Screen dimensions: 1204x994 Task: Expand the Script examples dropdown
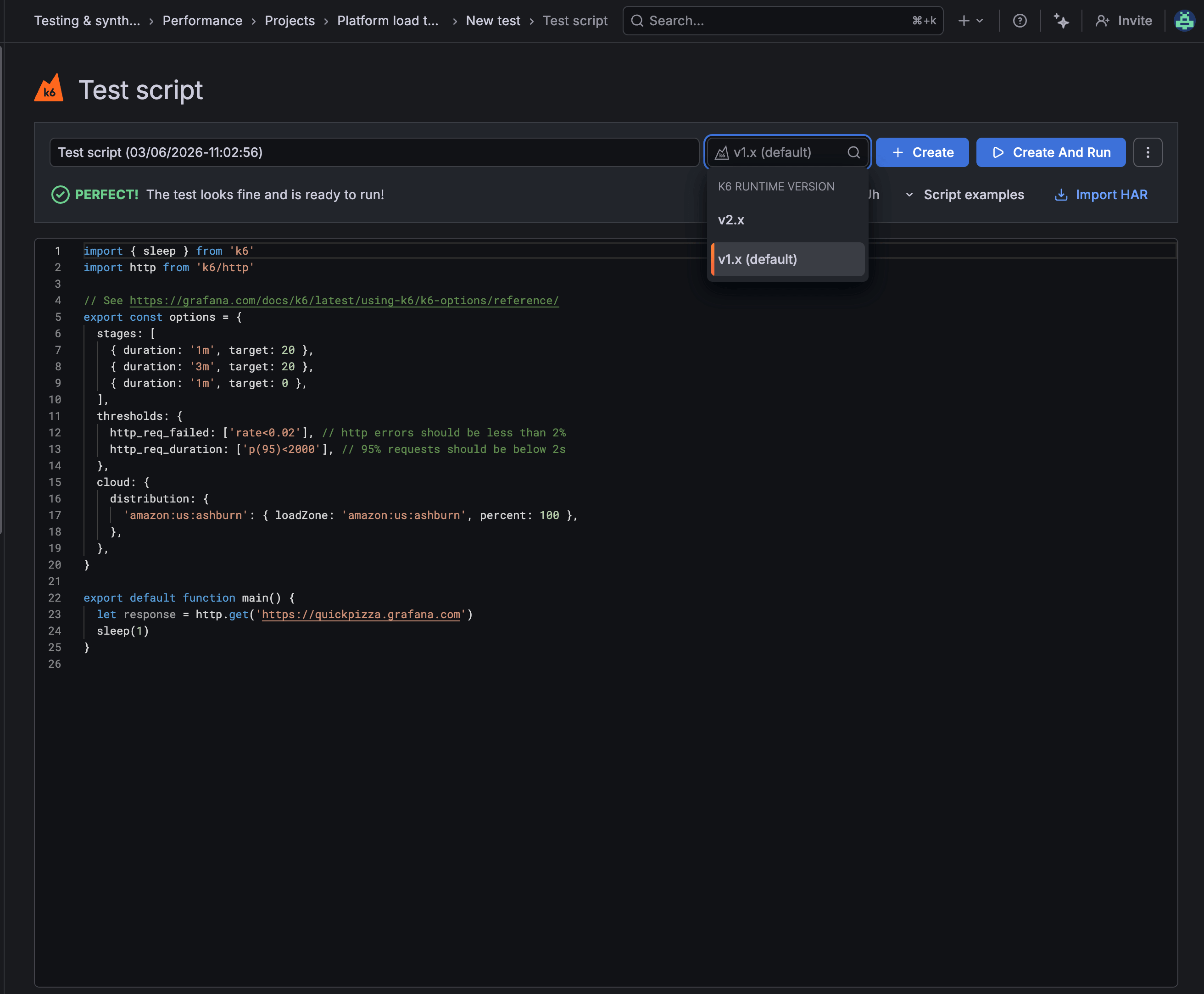tap(964, 195)
